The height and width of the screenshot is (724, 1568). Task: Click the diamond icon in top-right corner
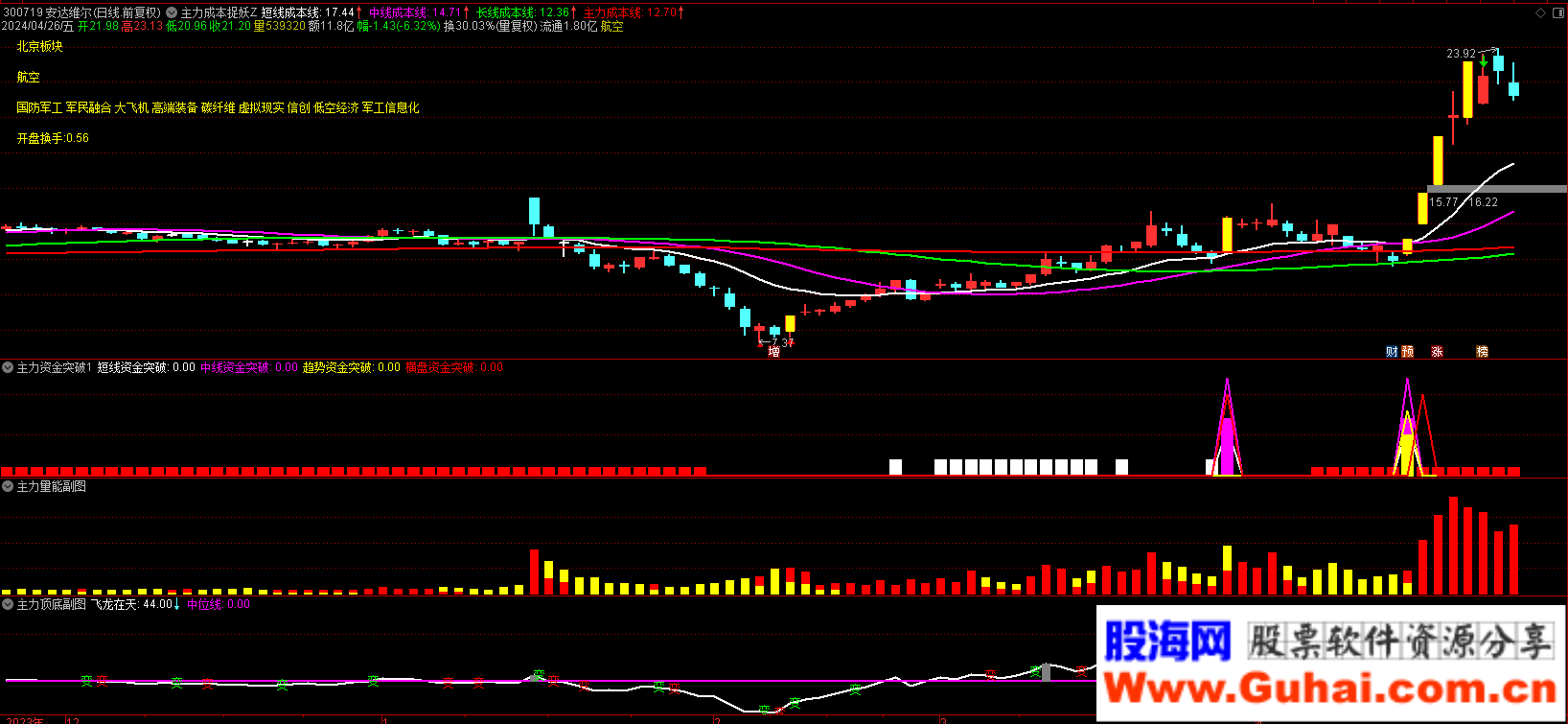click(x=1541, y=12)
